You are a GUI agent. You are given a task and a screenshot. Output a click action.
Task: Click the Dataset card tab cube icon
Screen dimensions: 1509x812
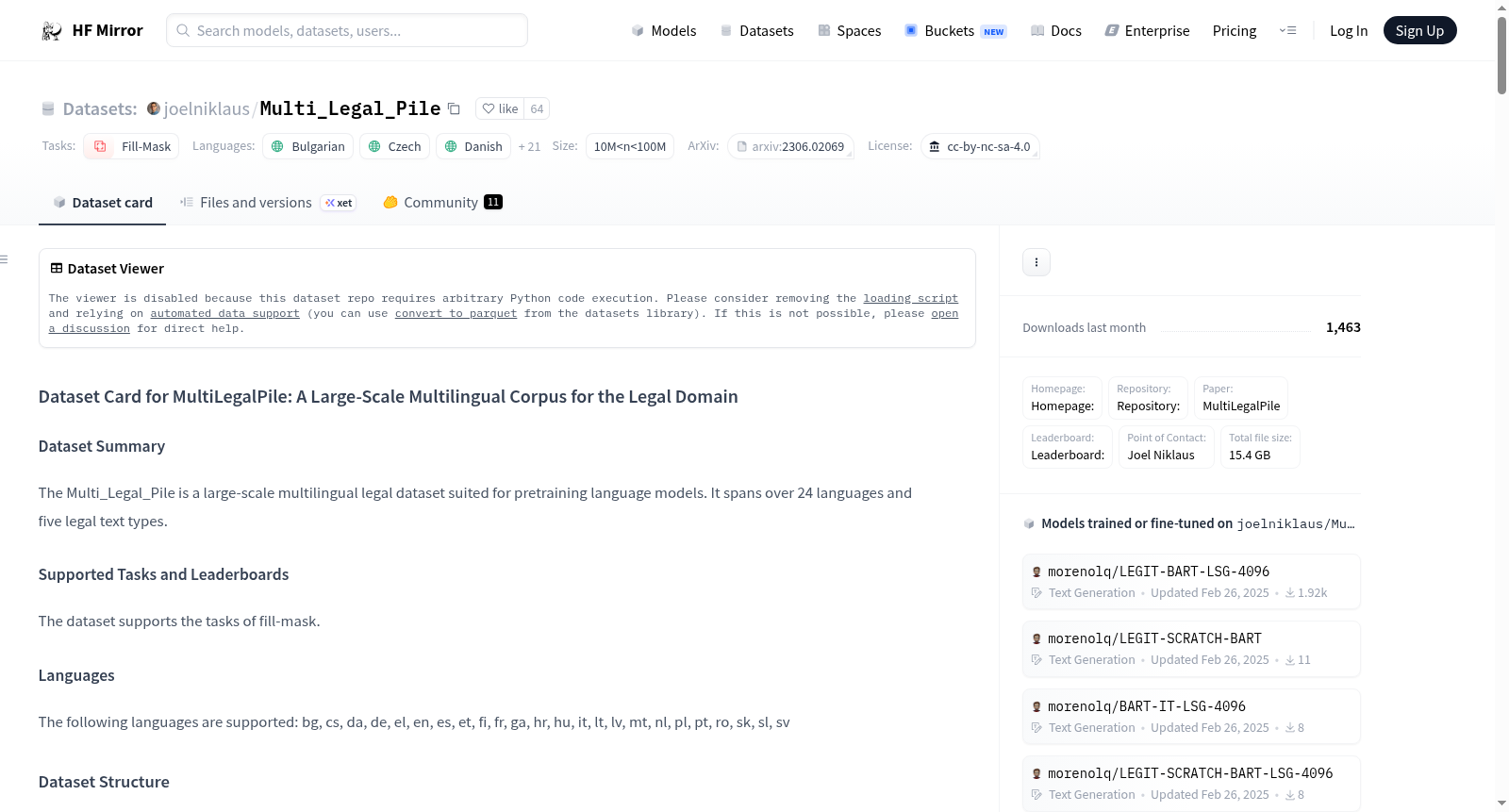(x=59, y=203)
